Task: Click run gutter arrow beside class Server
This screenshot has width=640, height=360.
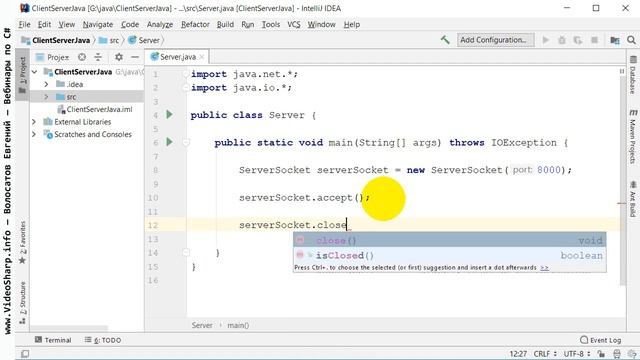Action: click(169, 115)
